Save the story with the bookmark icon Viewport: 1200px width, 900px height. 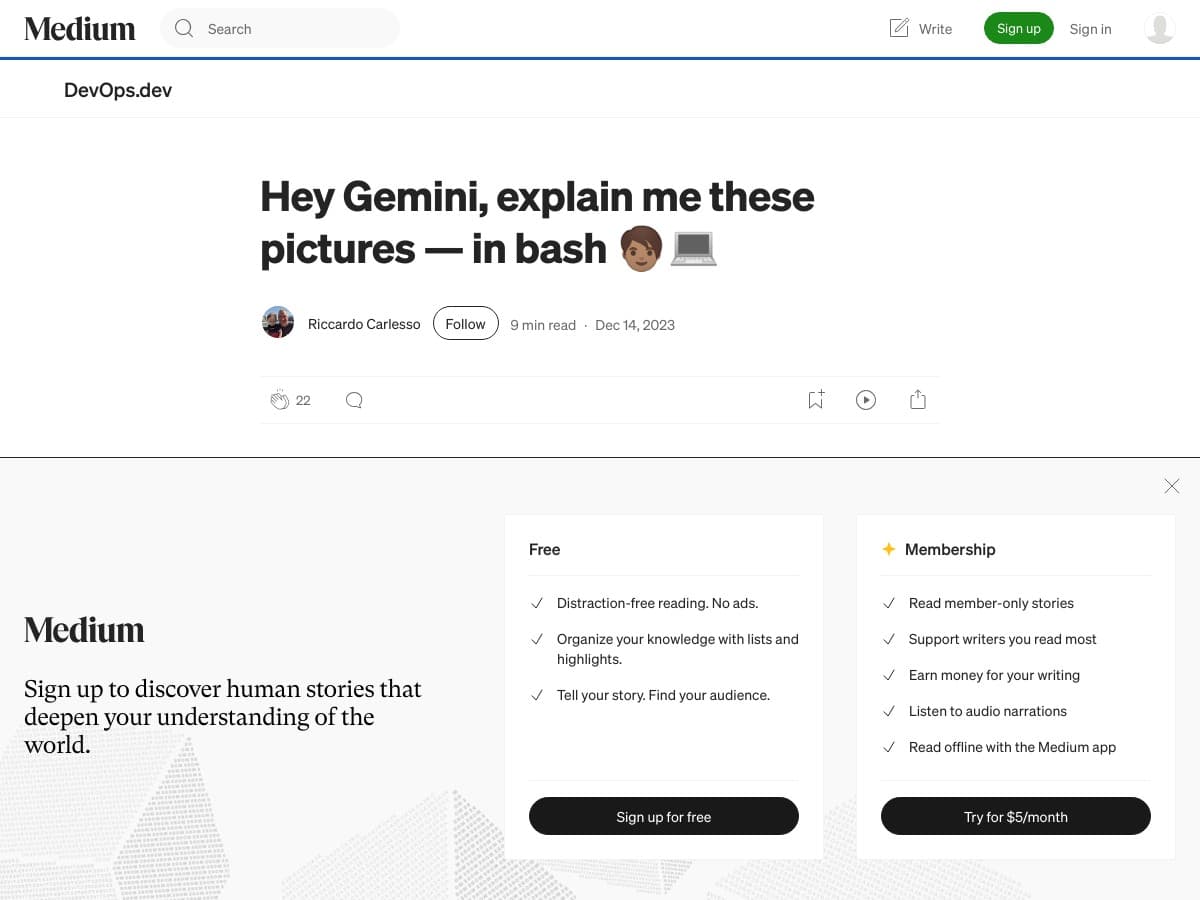pos(816,399)
